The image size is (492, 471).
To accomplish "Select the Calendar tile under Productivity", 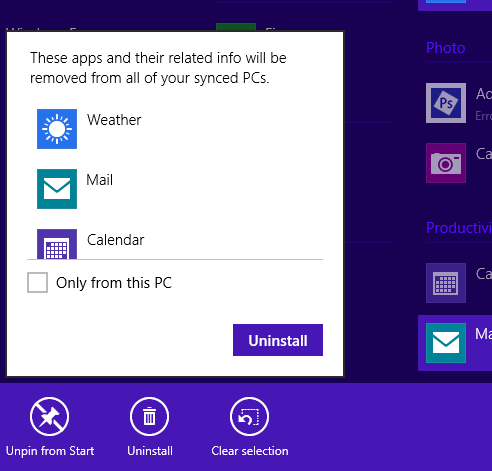I will [x=446, y=283].
